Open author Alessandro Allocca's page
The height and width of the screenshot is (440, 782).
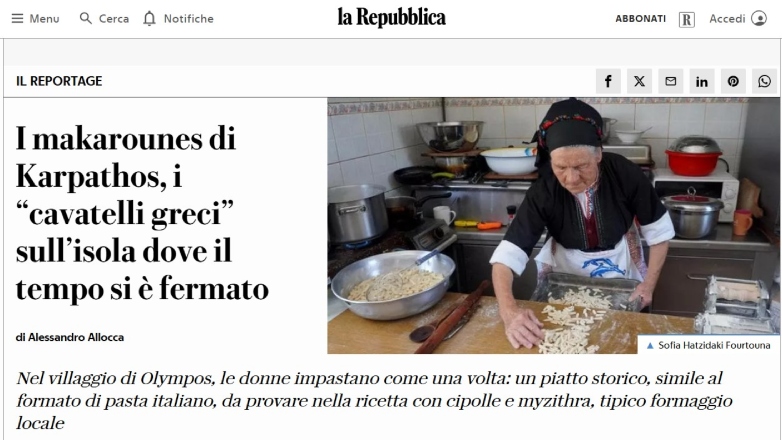pos(75,337)
